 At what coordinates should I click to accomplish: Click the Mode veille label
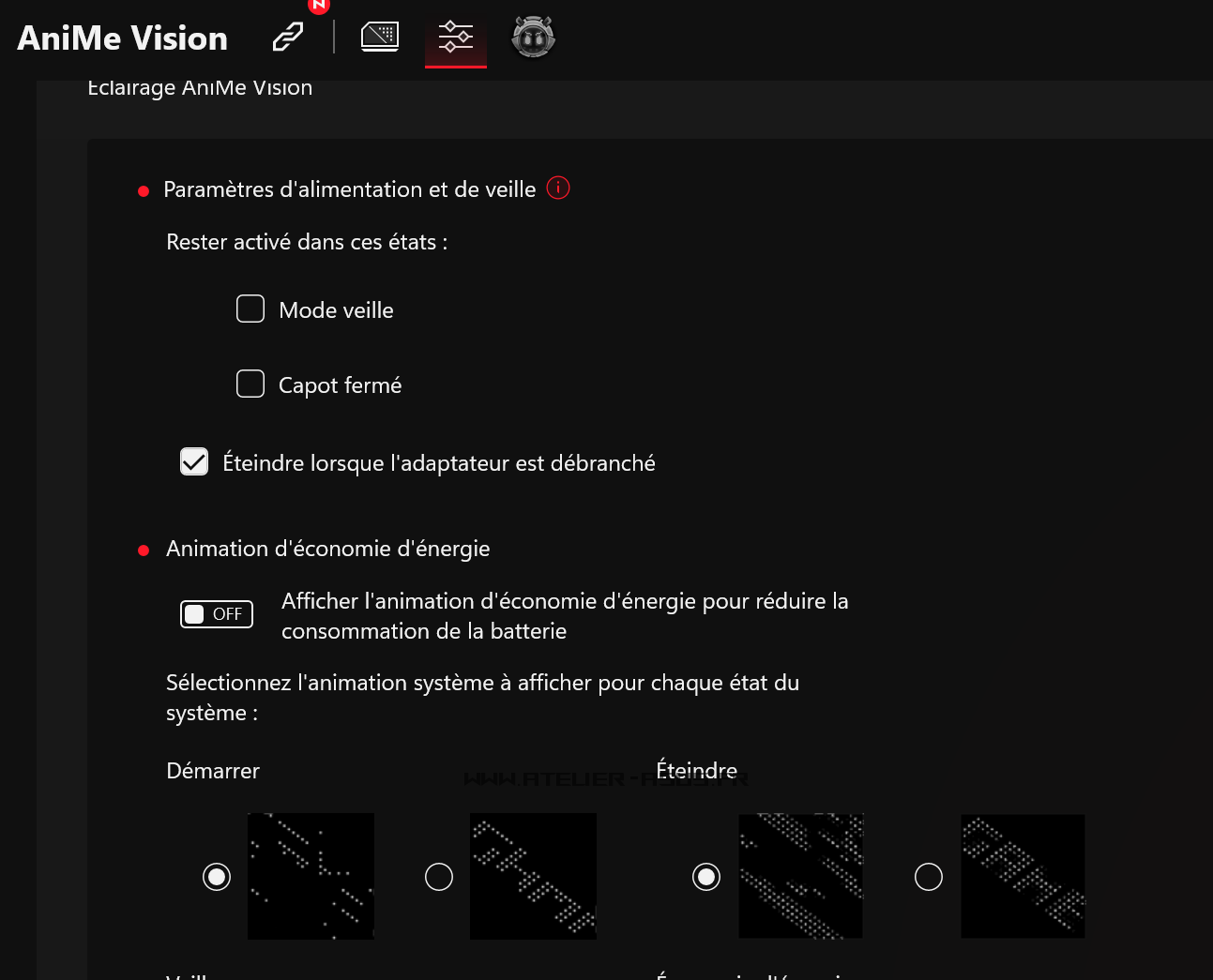(336, 310)
